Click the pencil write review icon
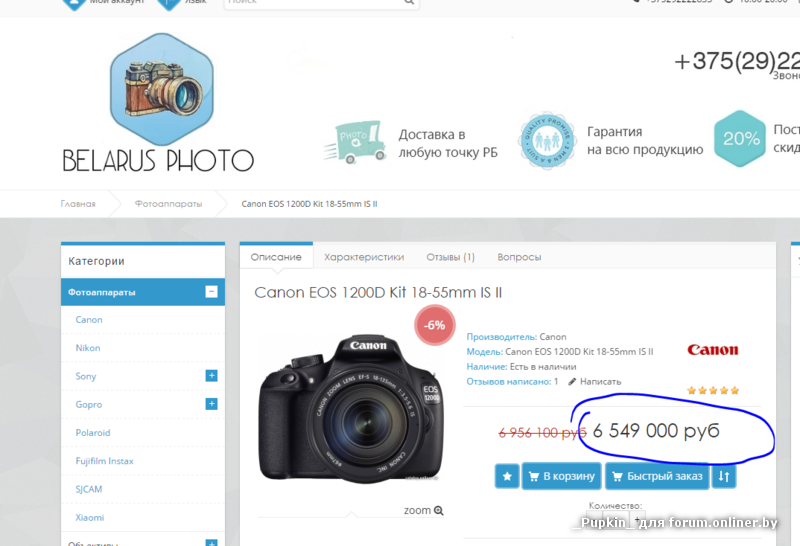Image resolution: width=800 pixels, height=546 pixels. click(x=572, y=382)
